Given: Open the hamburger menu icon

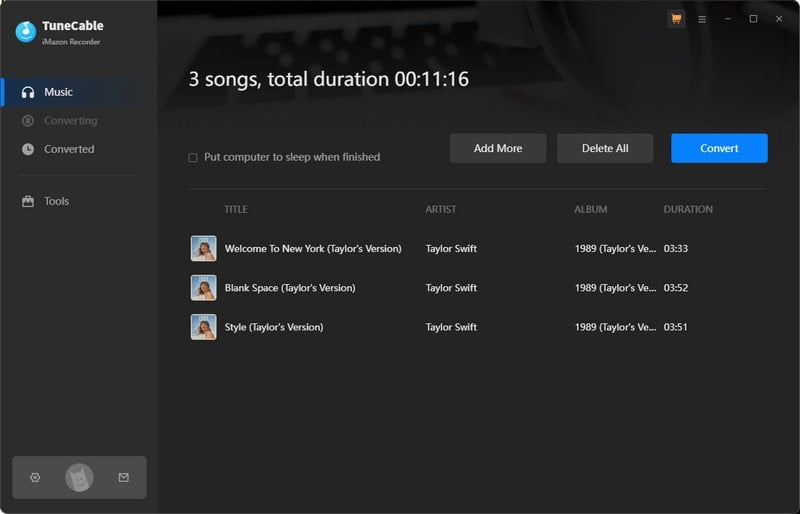Looking at the screenshot, I should coord(702,19).
